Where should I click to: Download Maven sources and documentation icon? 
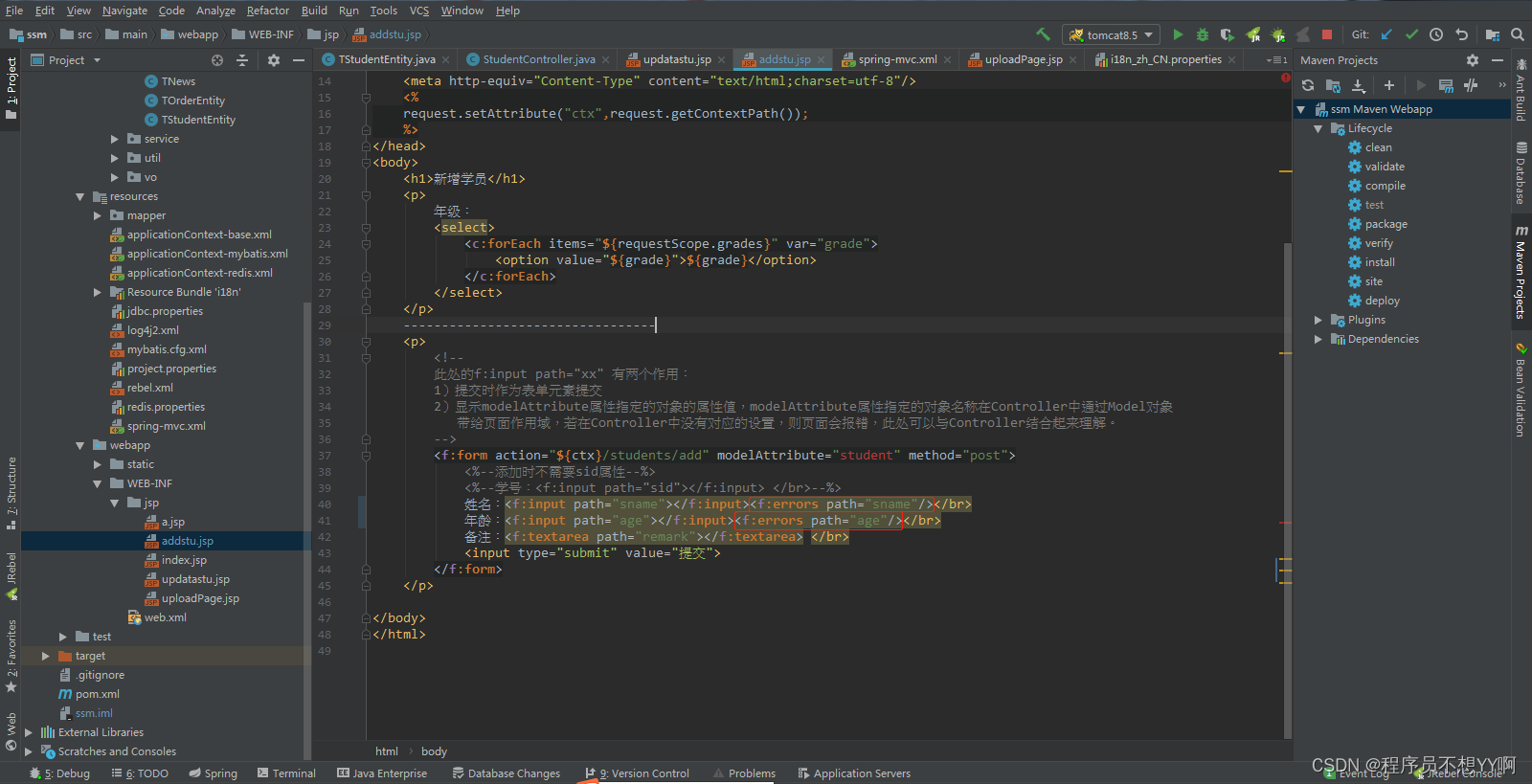coord(1358,85)
